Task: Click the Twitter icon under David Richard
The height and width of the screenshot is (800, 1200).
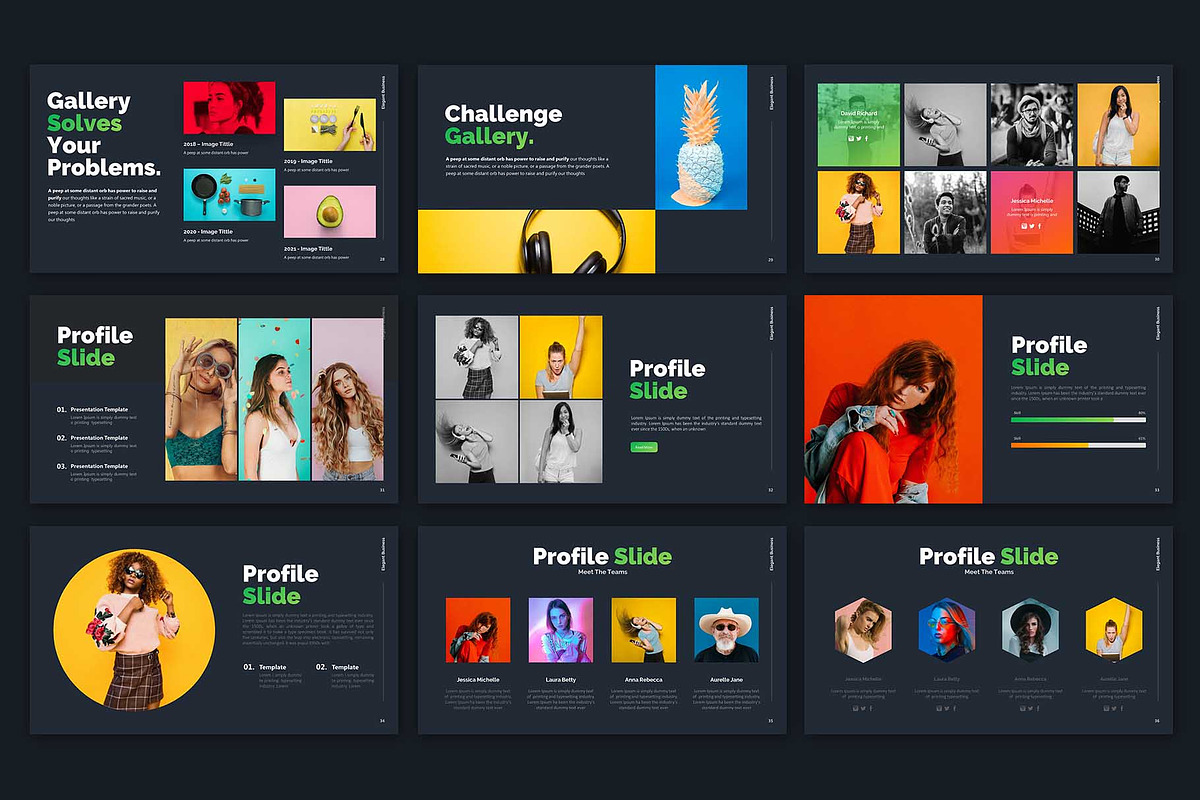Action: (x=859, y=138)
